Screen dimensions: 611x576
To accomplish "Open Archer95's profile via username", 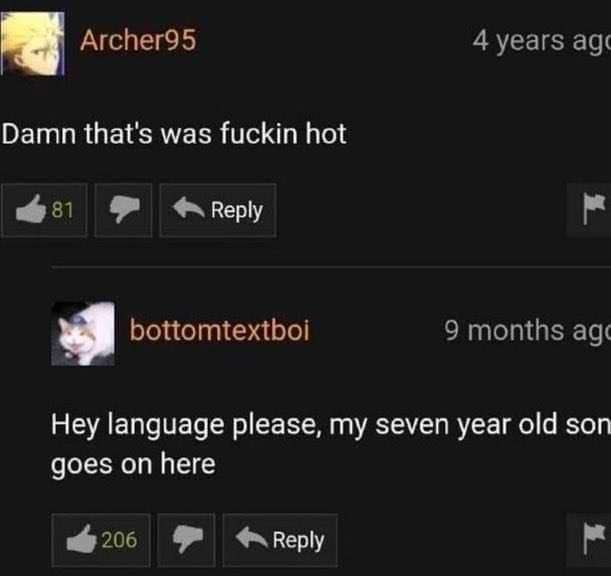I will tap(138, 40).
